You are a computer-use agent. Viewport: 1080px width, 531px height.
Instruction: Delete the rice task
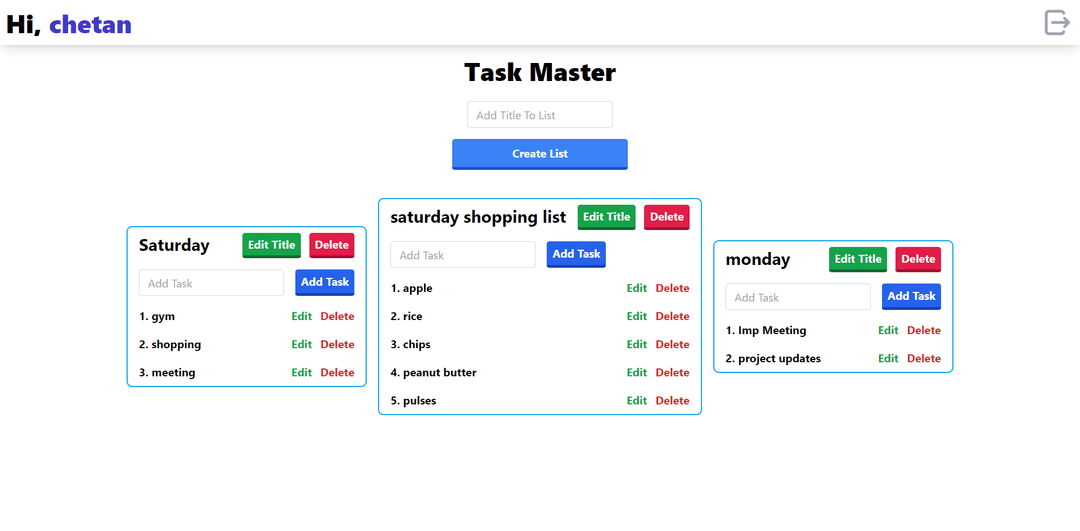[672, 317]
